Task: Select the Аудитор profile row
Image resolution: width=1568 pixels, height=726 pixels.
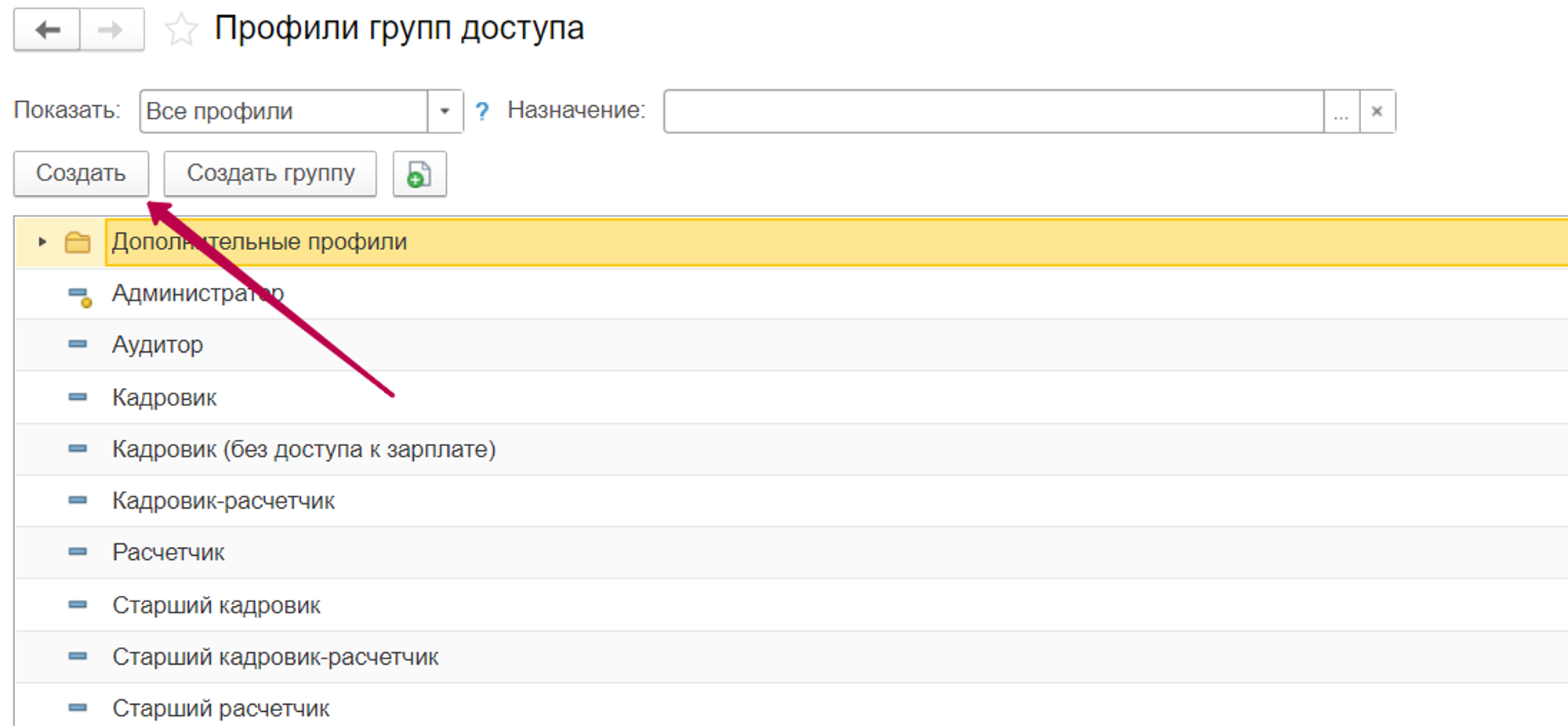Action: 158,345
